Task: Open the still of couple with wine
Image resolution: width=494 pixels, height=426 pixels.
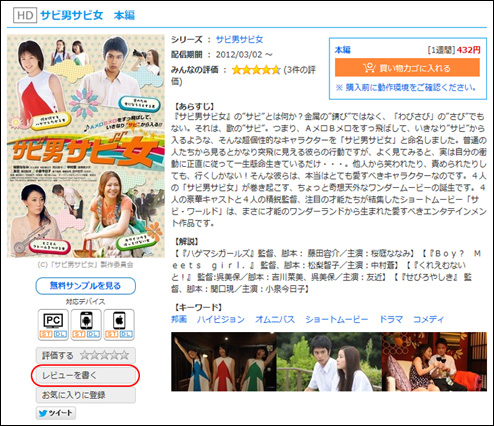Action: [x=434, y=361]
